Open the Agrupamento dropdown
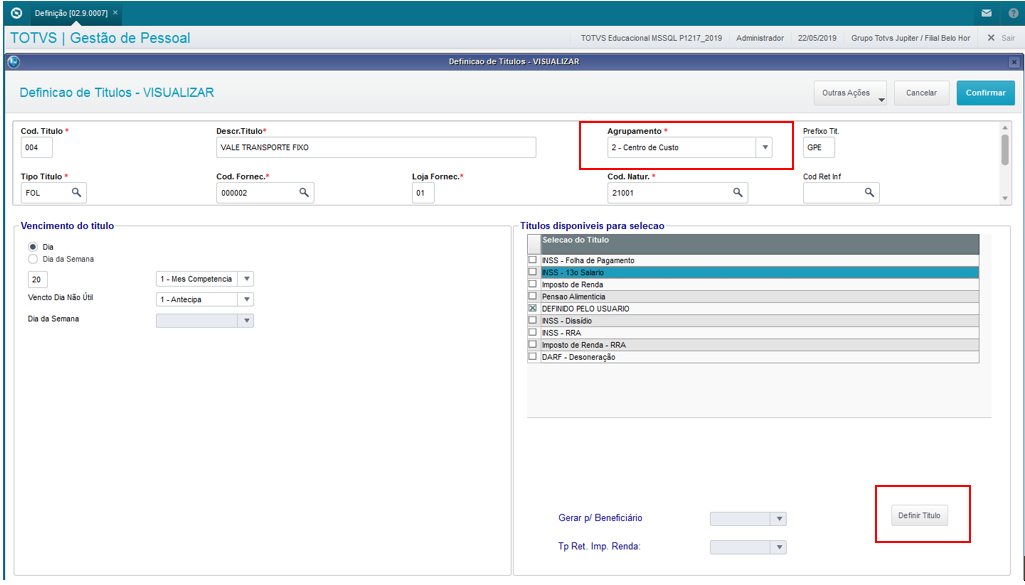Image resolution: width=1025 pixels, height=585 pixels. pos(765,147)
